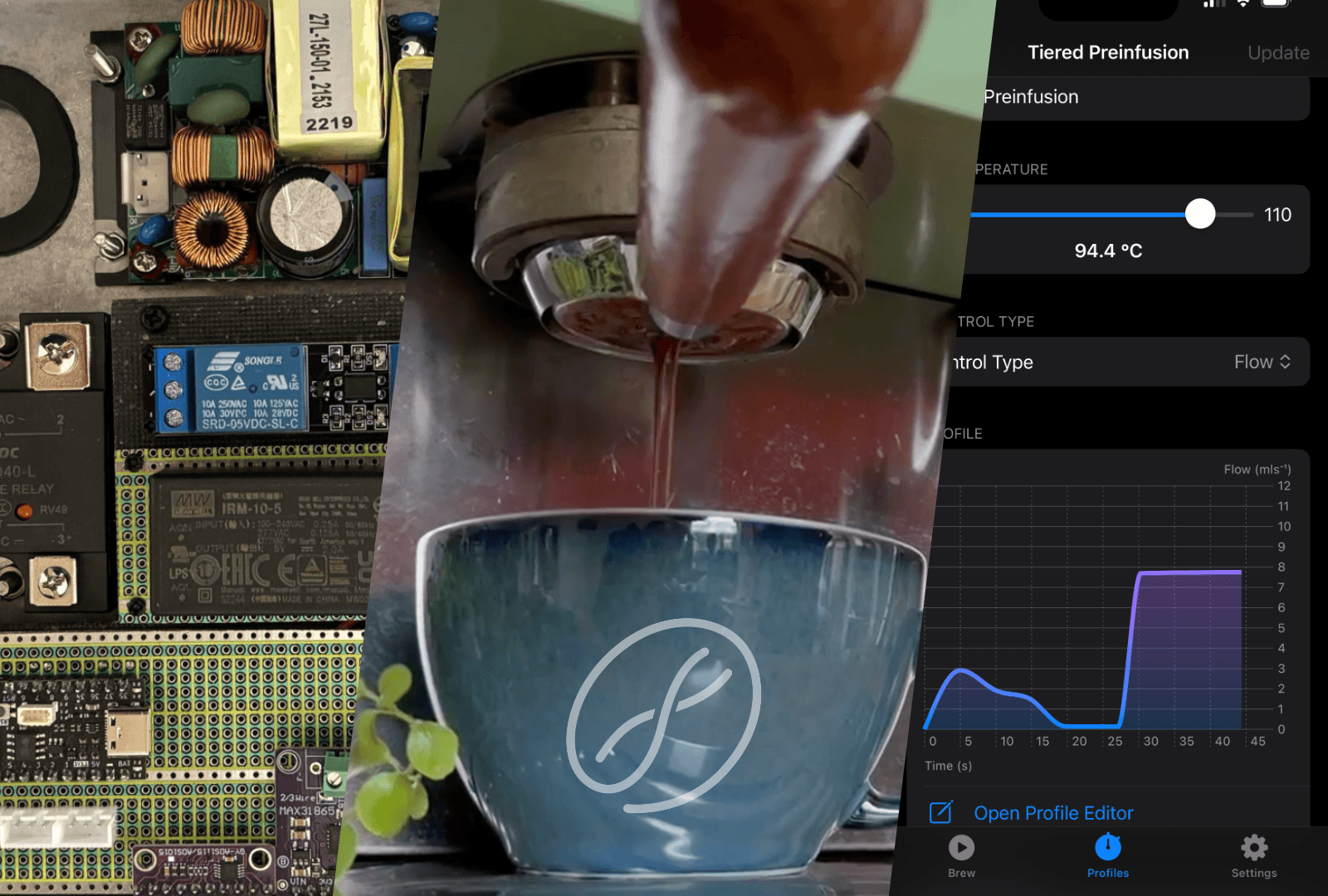Screen dimensions: 1328x896
Task: Open the Brew tab
Action: (x=961, y=856)
